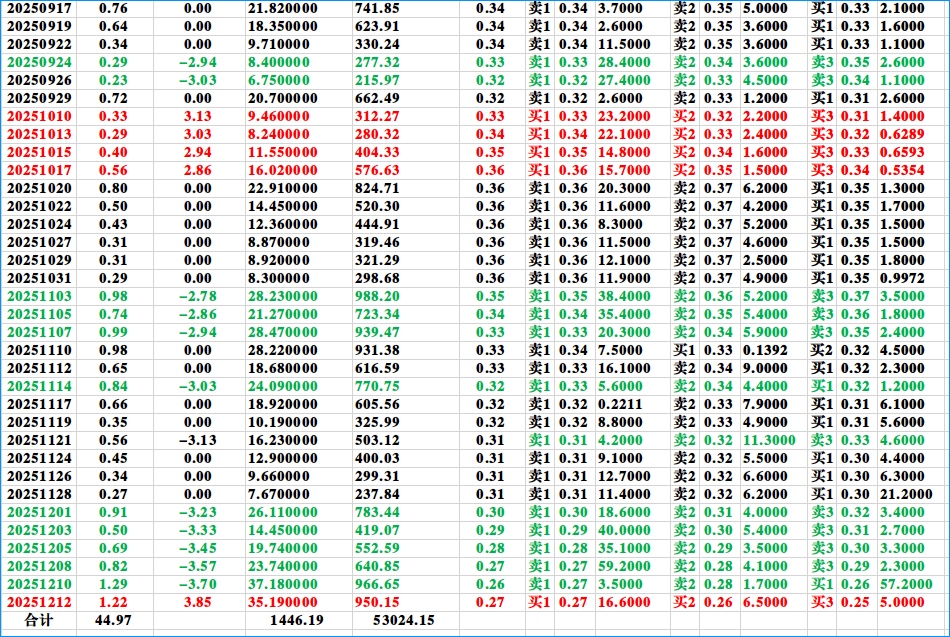Screen dimensions: 950x637
Task: Select green date 20250924
Action: (39, 62)
